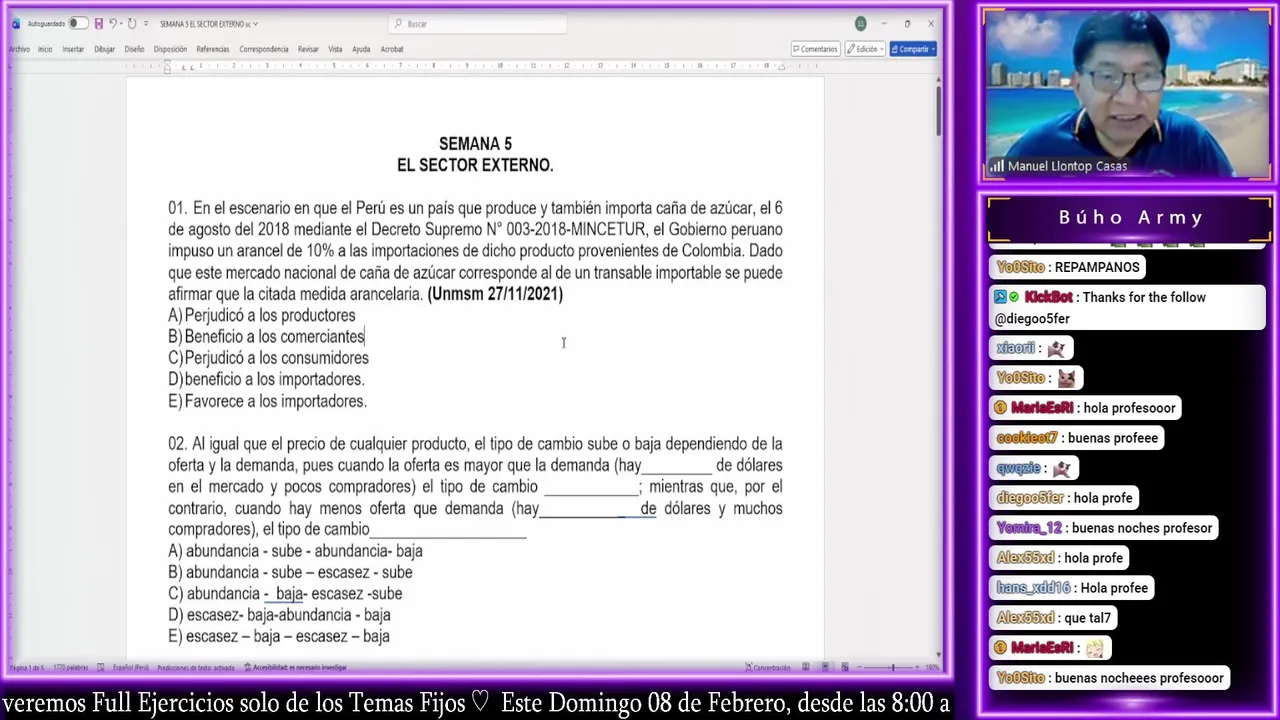Open the Archivo menu

tap(19, 49)
